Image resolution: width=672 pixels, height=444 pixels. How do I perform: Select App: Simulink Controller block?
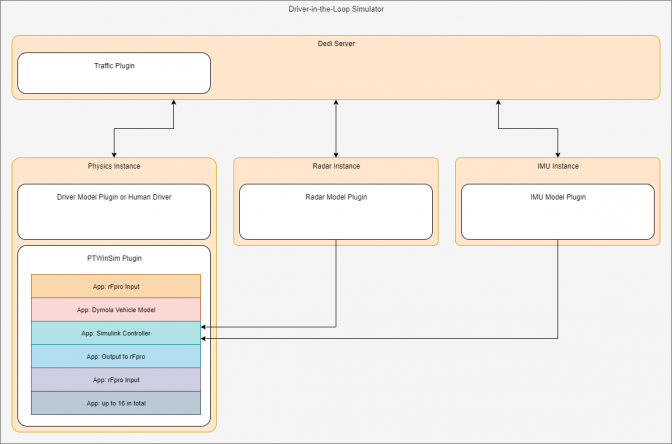(x=116, y=333)
